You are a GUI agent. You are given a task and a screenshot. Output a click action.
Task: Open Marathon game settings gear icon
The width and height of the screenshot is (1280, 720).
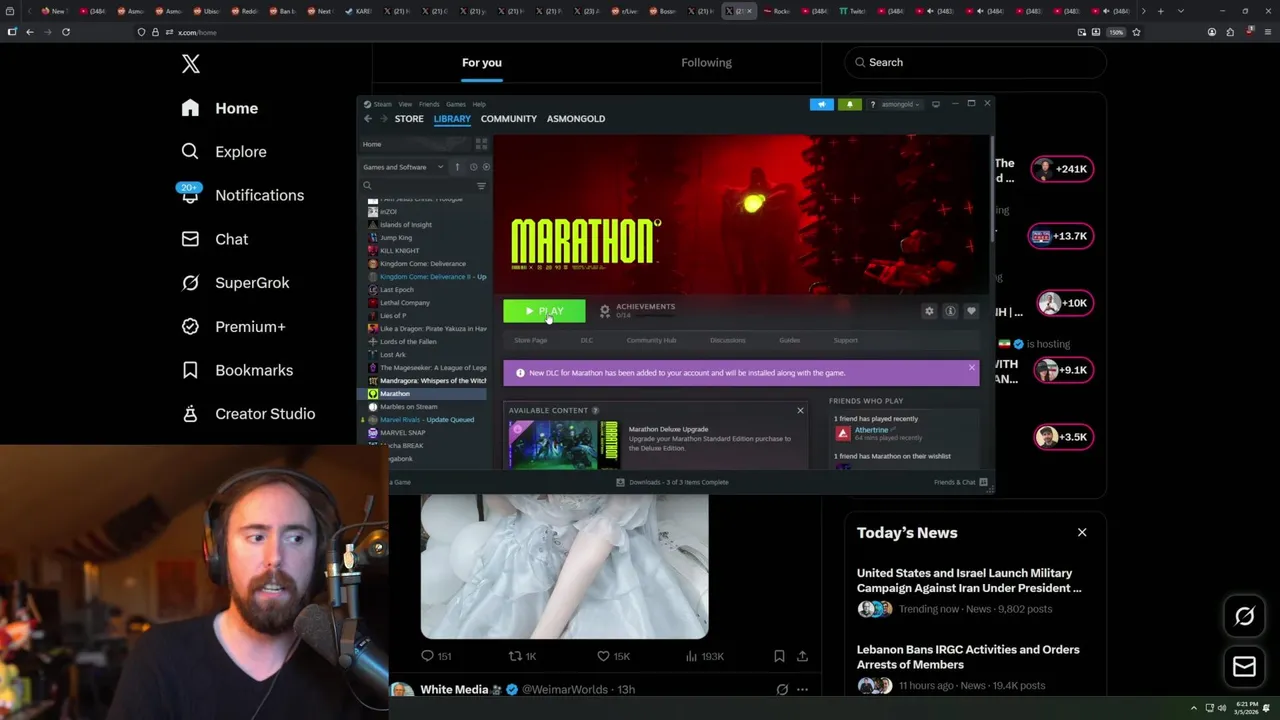click(x=929, y=311)
